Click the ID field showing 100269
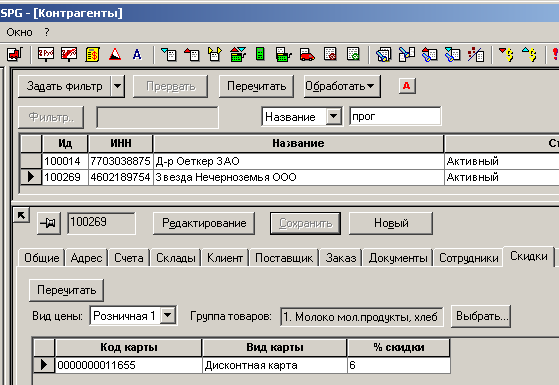 point(102,223)
